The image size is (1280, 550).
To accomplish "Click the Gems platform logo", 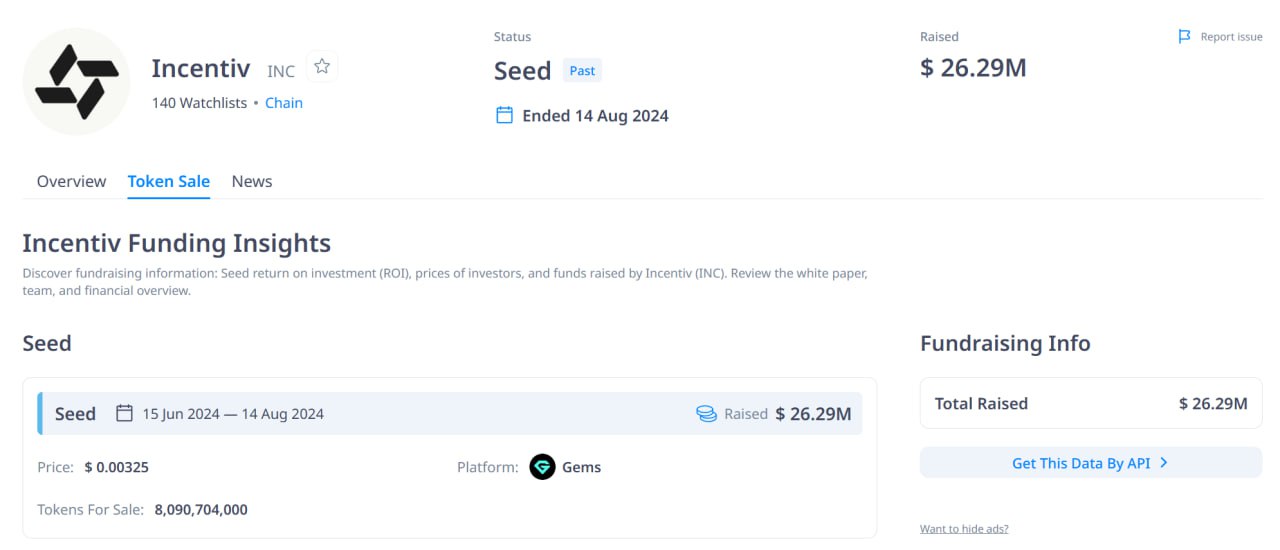I will pos(542,467).
